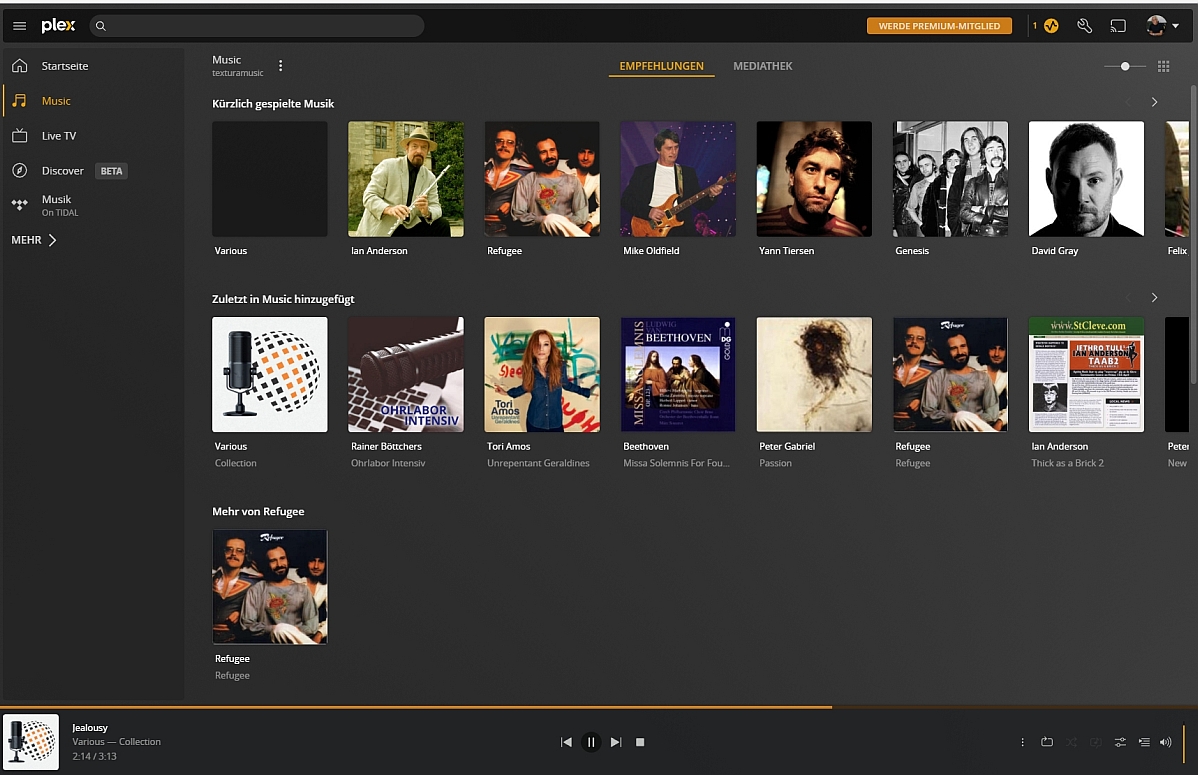
Task: Click the cast to device icon
Action: [x=1118, y=26]
